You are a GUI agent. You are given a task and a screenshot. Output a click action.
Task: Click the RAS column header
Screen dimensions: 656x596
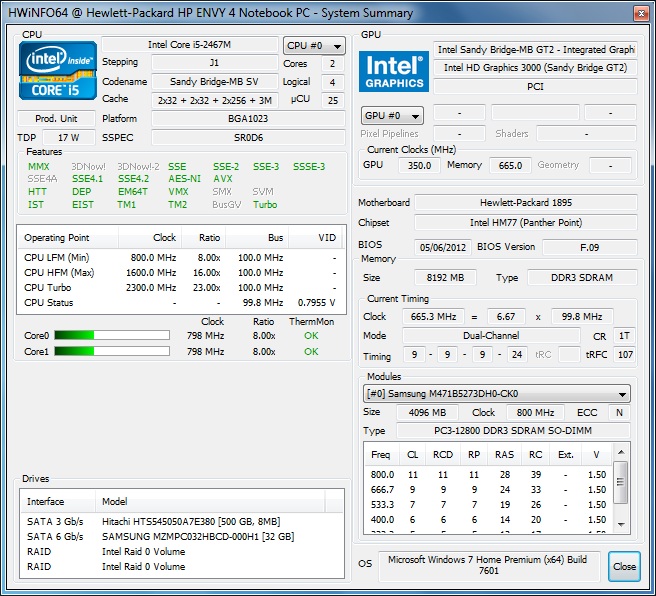504,455
